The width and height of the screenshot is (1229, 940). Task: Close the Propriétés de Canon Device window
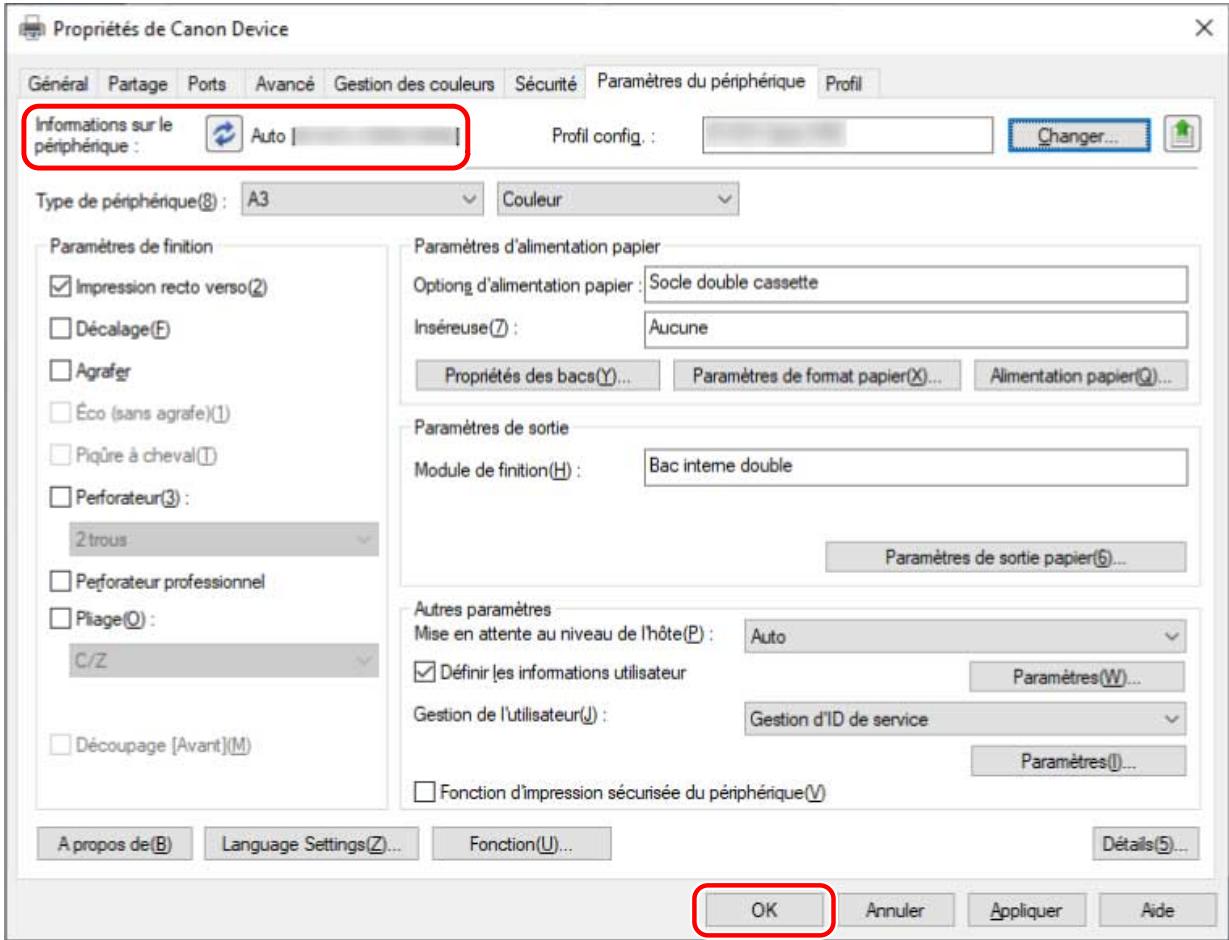[1204, 29]
